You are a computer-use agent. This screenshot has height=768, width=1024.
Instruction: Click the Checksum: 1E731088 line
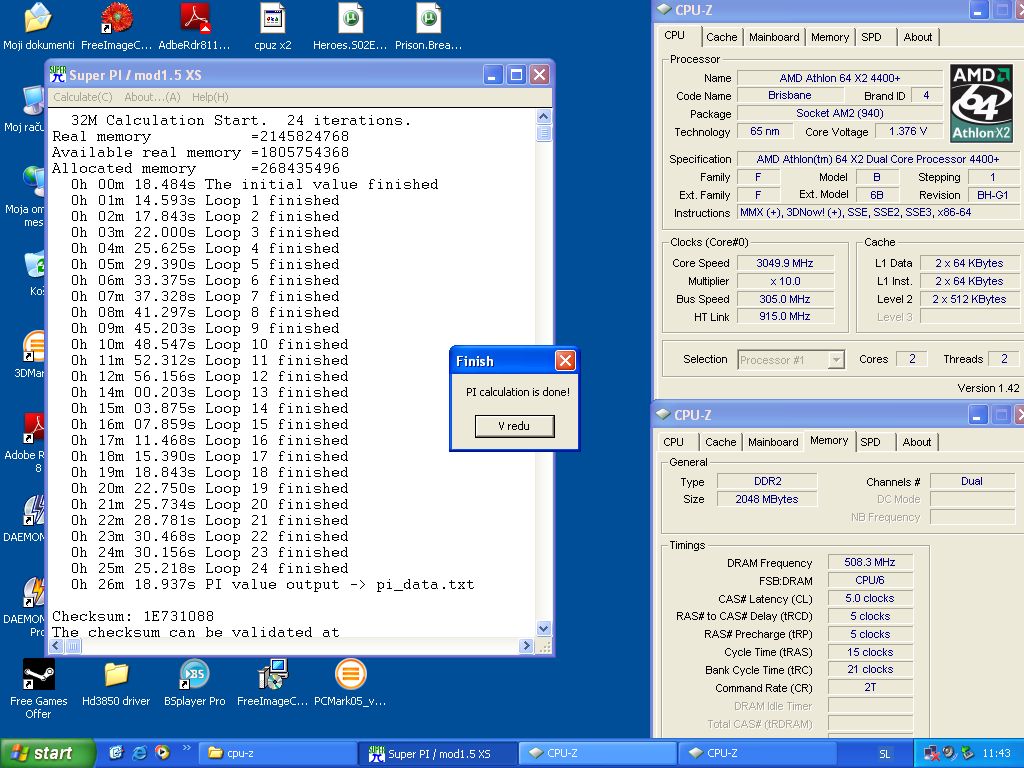(133, 616)
